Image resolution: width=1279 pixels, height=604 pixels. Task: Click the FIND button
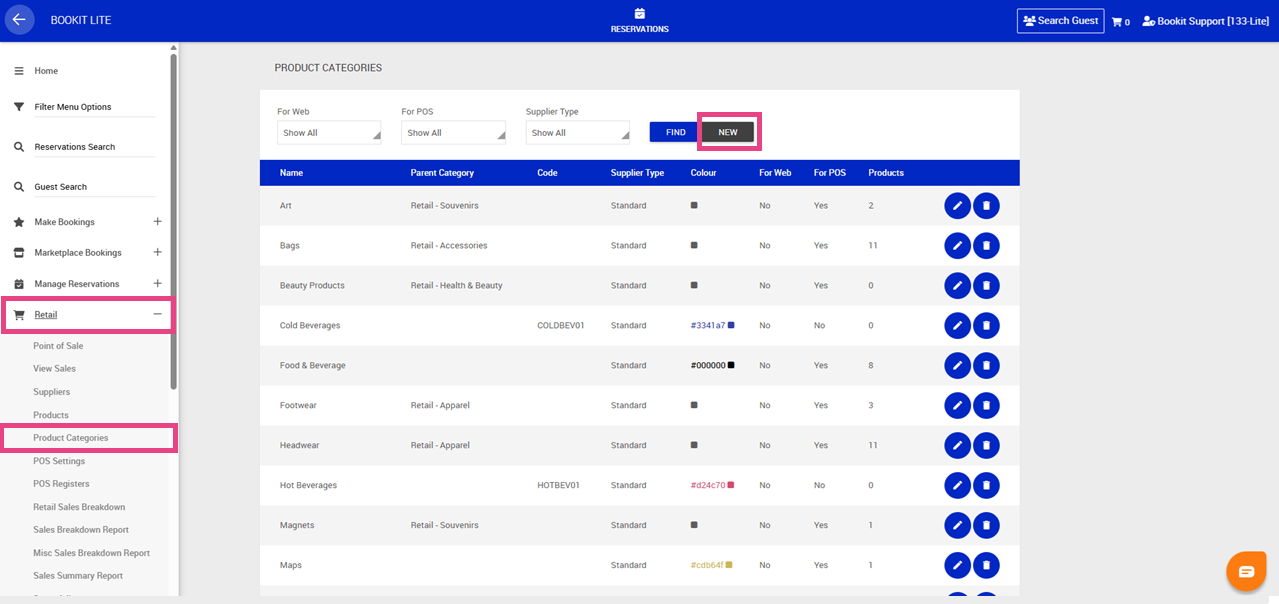676,132
